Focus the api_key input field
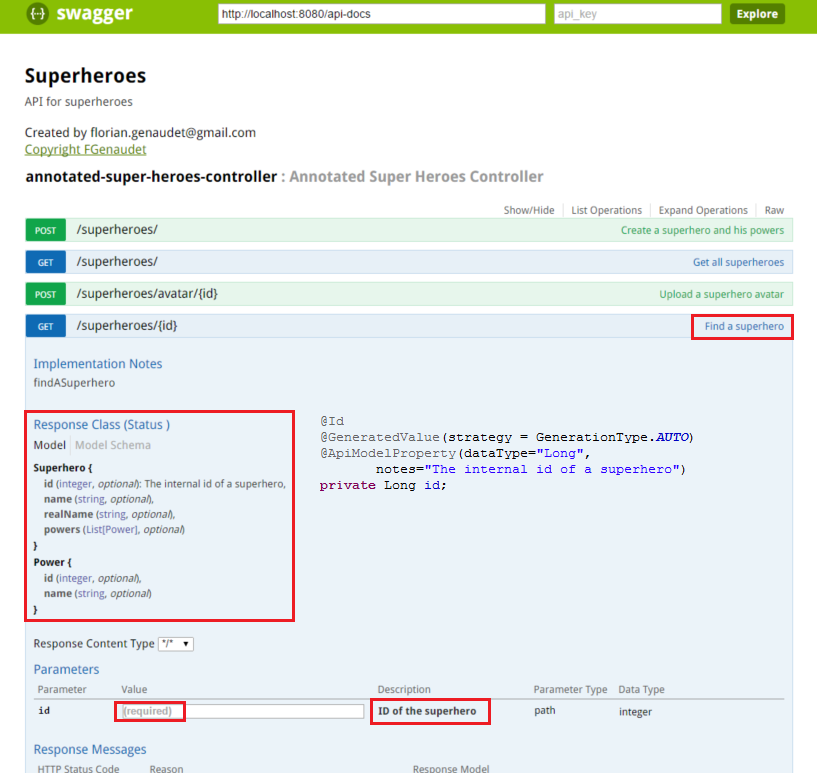Viewport: 817px width, 773px height. click(637, 14)
